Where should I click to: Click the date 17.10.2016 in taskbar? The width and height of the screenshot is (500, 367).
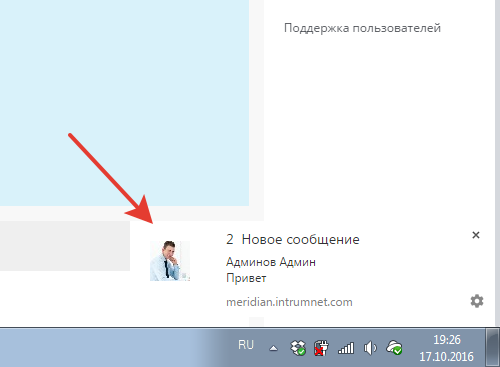point(446,357)
